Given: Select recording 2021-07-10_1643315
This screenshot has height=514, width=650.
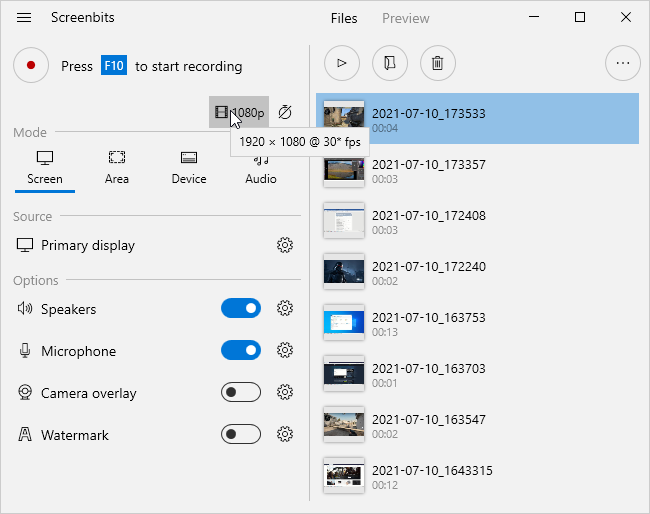Looking at the screenshot, I should (478, 475).
